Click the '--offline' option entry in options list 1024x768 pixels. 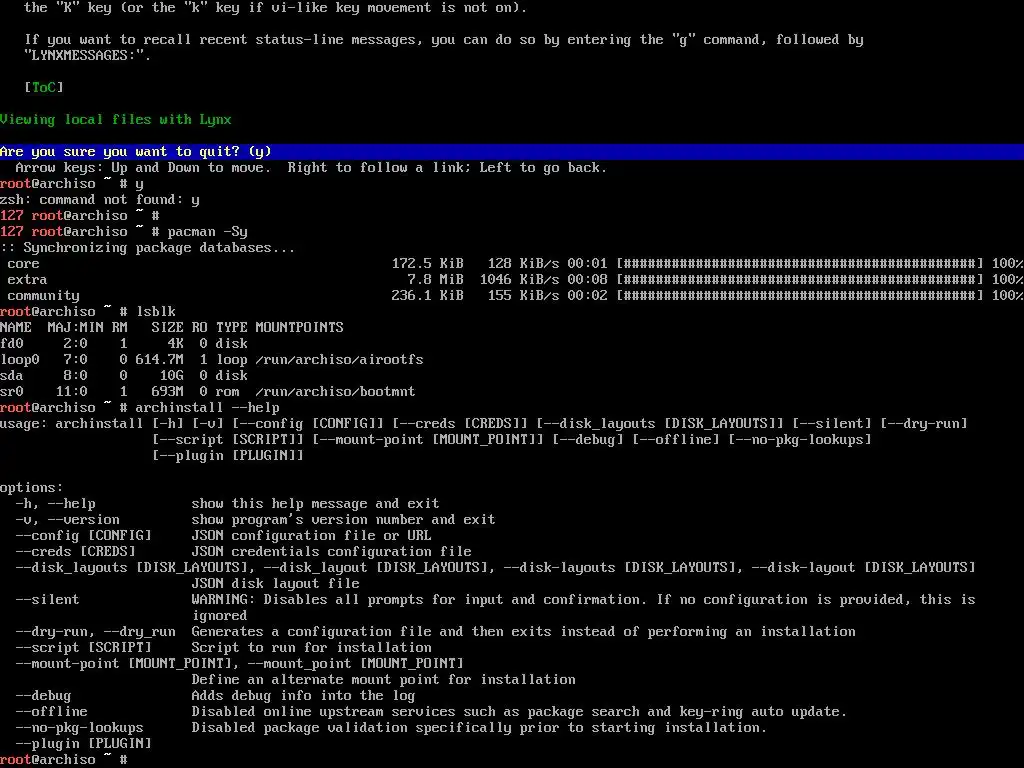pyautogui.click(x=52, y=712)
